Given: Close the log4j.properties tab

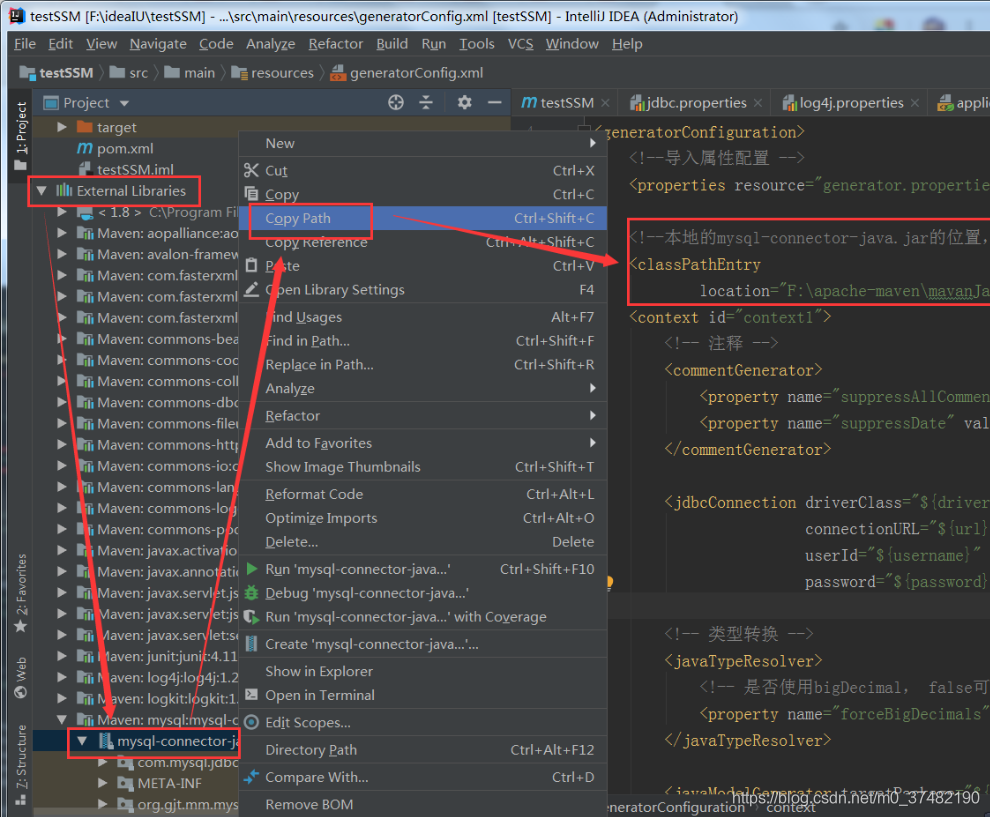Looking at the screenshot, I should 914,102.
